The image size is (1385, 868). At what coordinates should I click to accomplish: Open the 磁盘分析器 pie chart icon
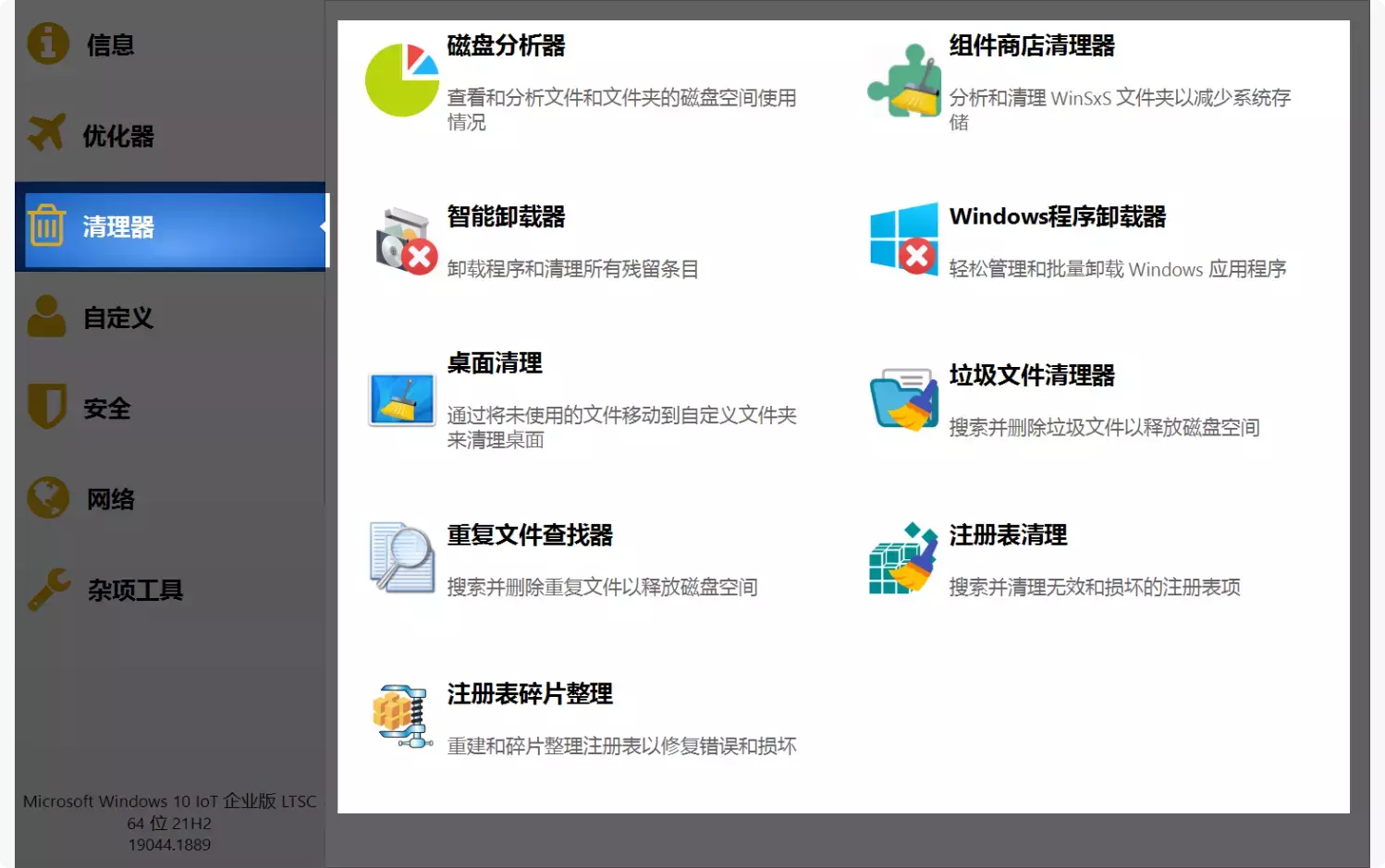point(401,79)
